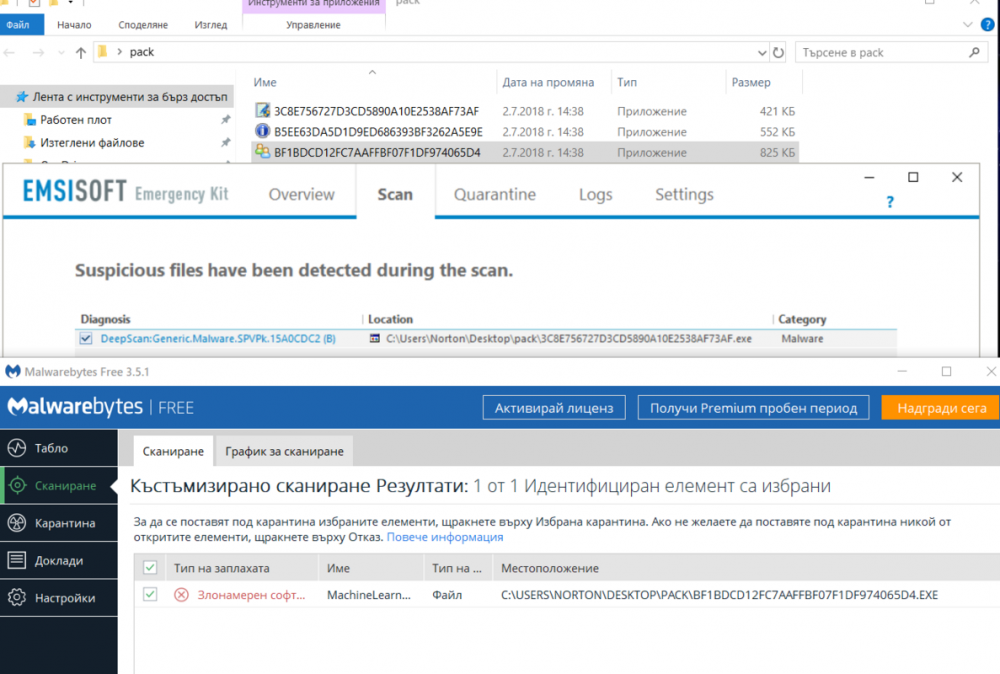This screenshot has width=1000, height=674.
Task: Switch to the Споделяне ribbon tab
Action: pos(143,25)
